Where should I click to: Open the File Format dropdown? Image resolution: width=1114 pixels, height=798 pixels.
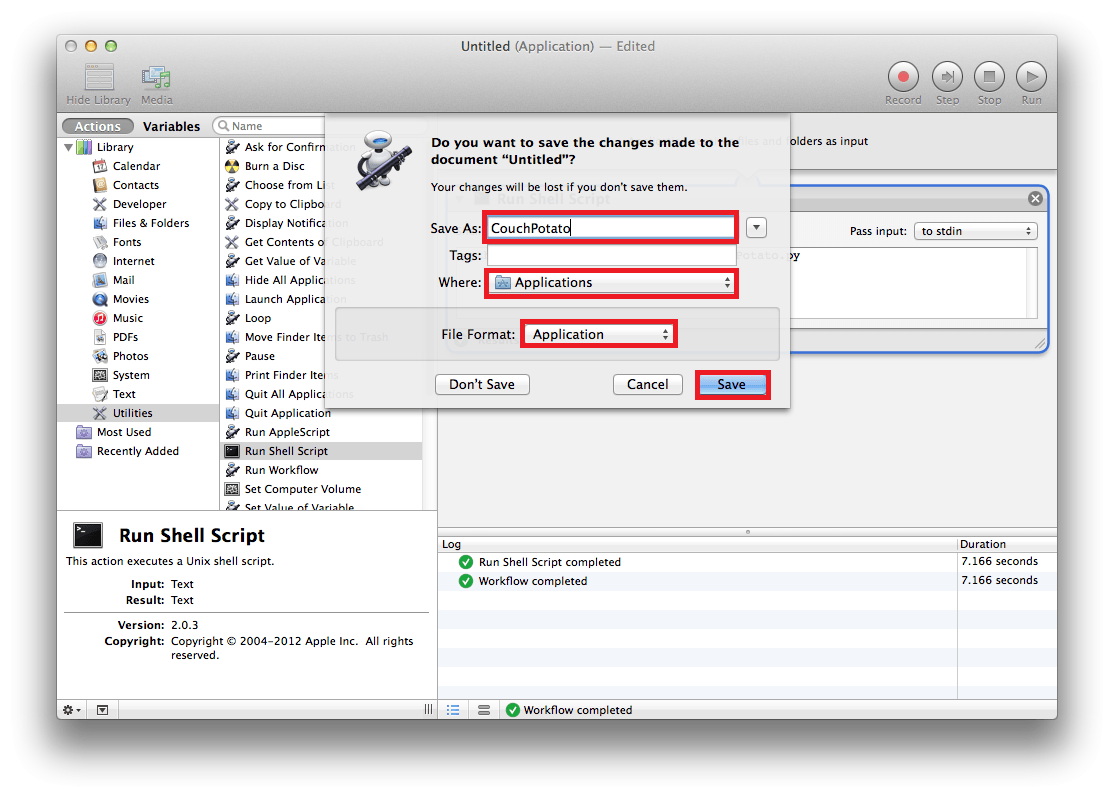(599, 334)
